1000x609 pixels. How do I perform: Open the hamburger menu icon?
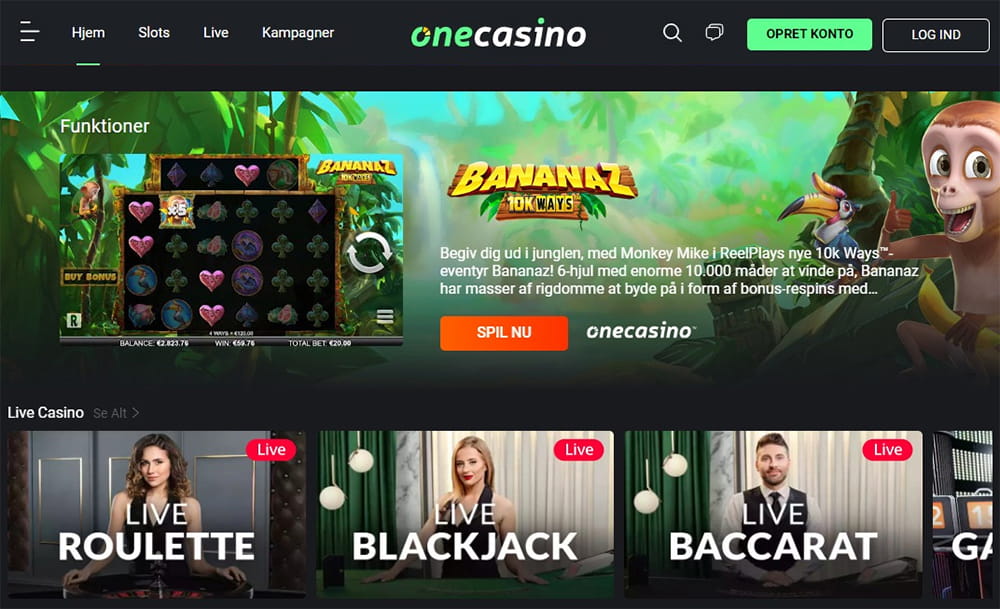(29, 31)
